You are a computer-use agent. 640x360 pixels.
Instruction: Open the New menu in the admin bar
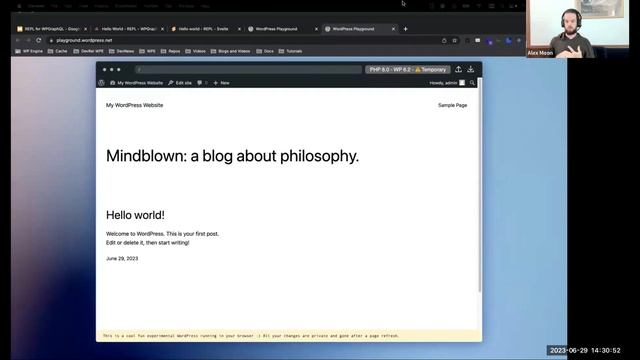click(x=222, y=83)
